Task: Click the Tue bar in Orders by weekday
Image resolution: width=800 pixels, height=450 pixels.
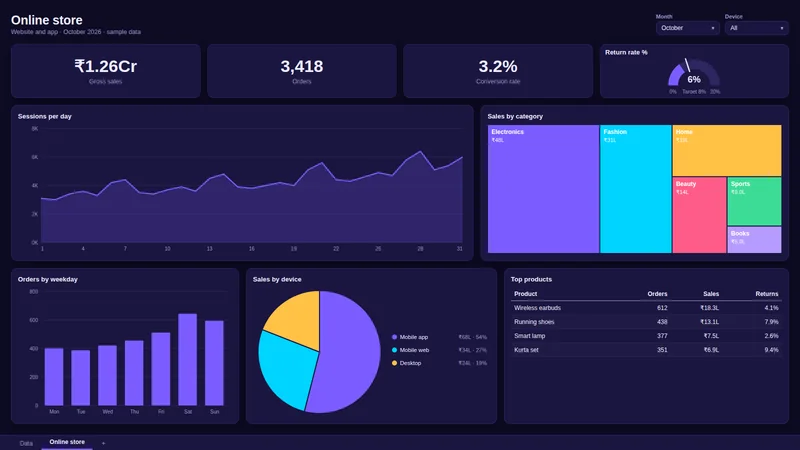Action: 81,378
